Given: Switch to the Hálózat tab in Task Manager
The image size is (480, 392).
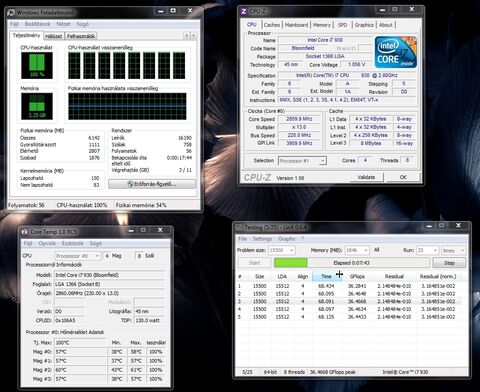Looking at the screenshot, I should click(x=53, y=36).
